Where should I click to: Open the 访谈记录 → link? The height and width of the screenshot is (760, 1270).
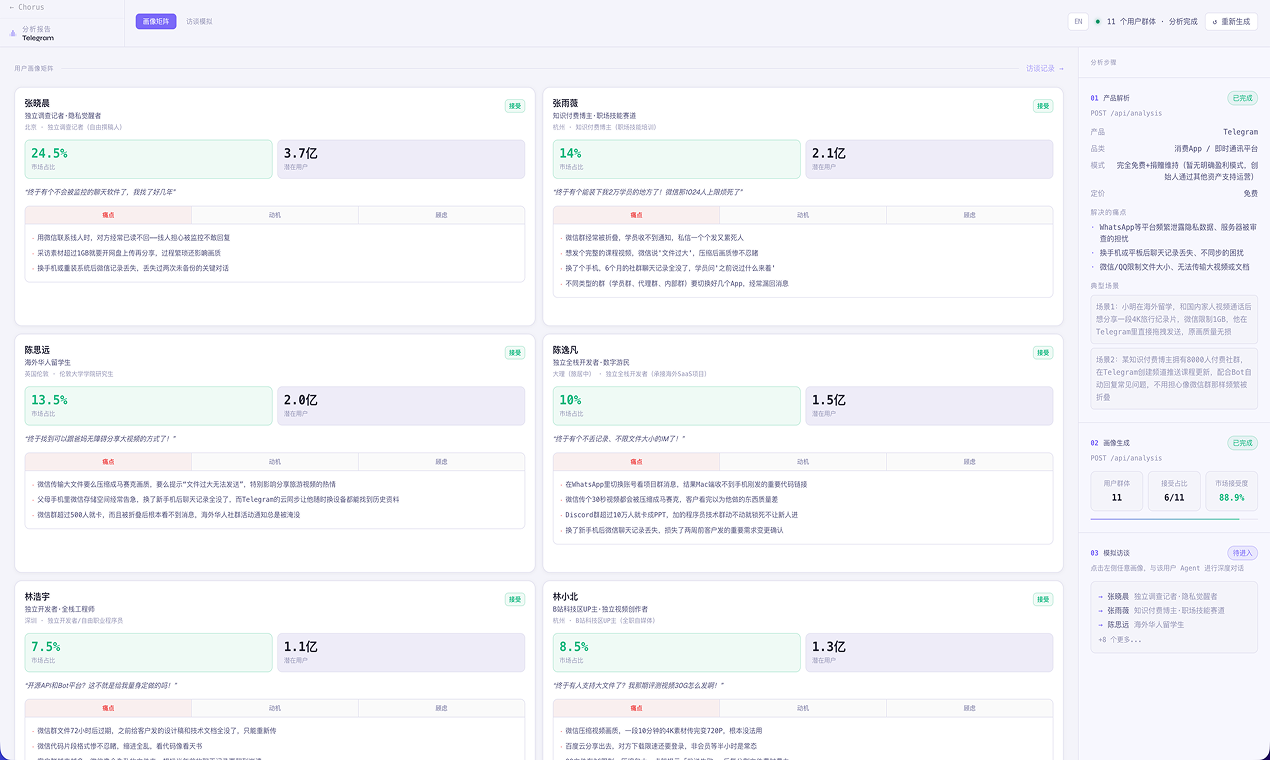(x=1045, y=68)
